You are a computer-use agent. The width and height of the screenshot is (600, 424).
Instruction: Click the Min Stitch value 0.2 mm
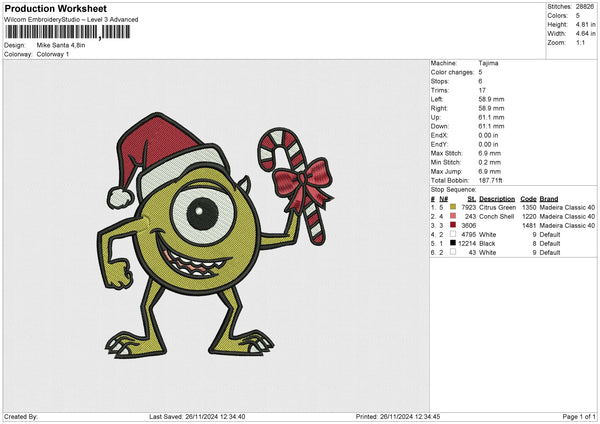[489, 162]
